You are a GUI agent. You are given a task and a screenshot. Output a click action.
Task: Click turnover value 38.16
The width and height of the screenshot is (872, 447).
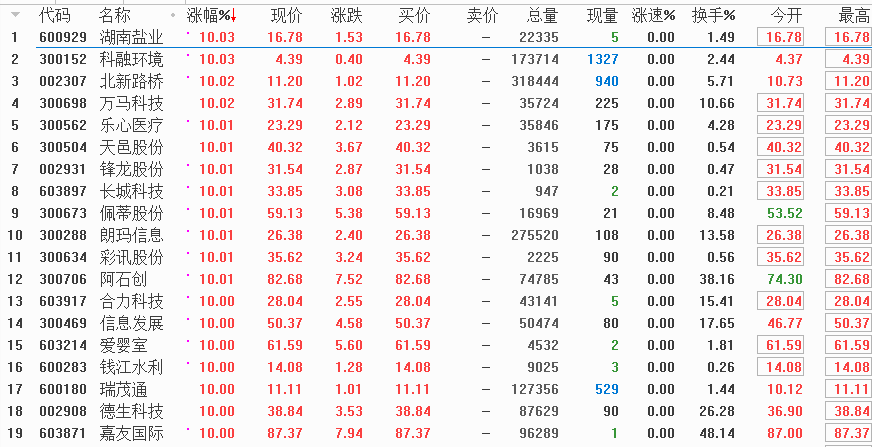pyautogui.click(x=716, y=279)
